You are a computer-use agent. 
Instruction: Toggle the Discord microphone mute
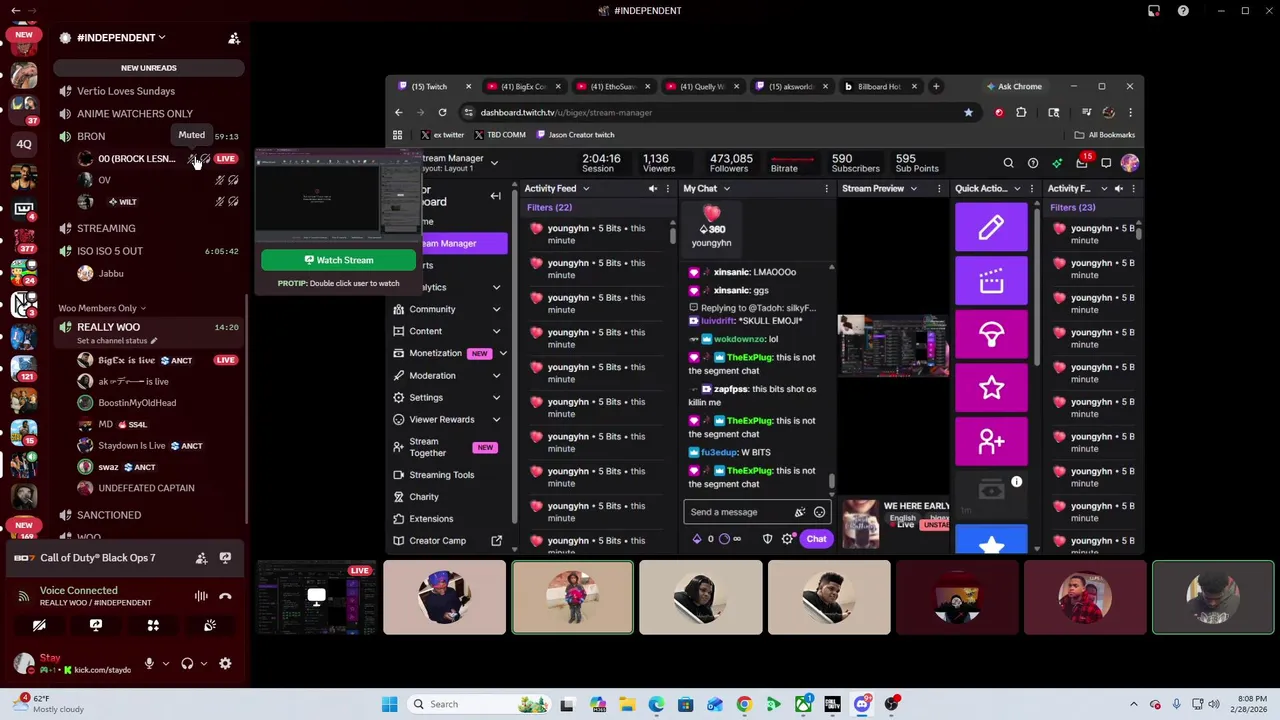pyautogui.click(x=149, y=663)
